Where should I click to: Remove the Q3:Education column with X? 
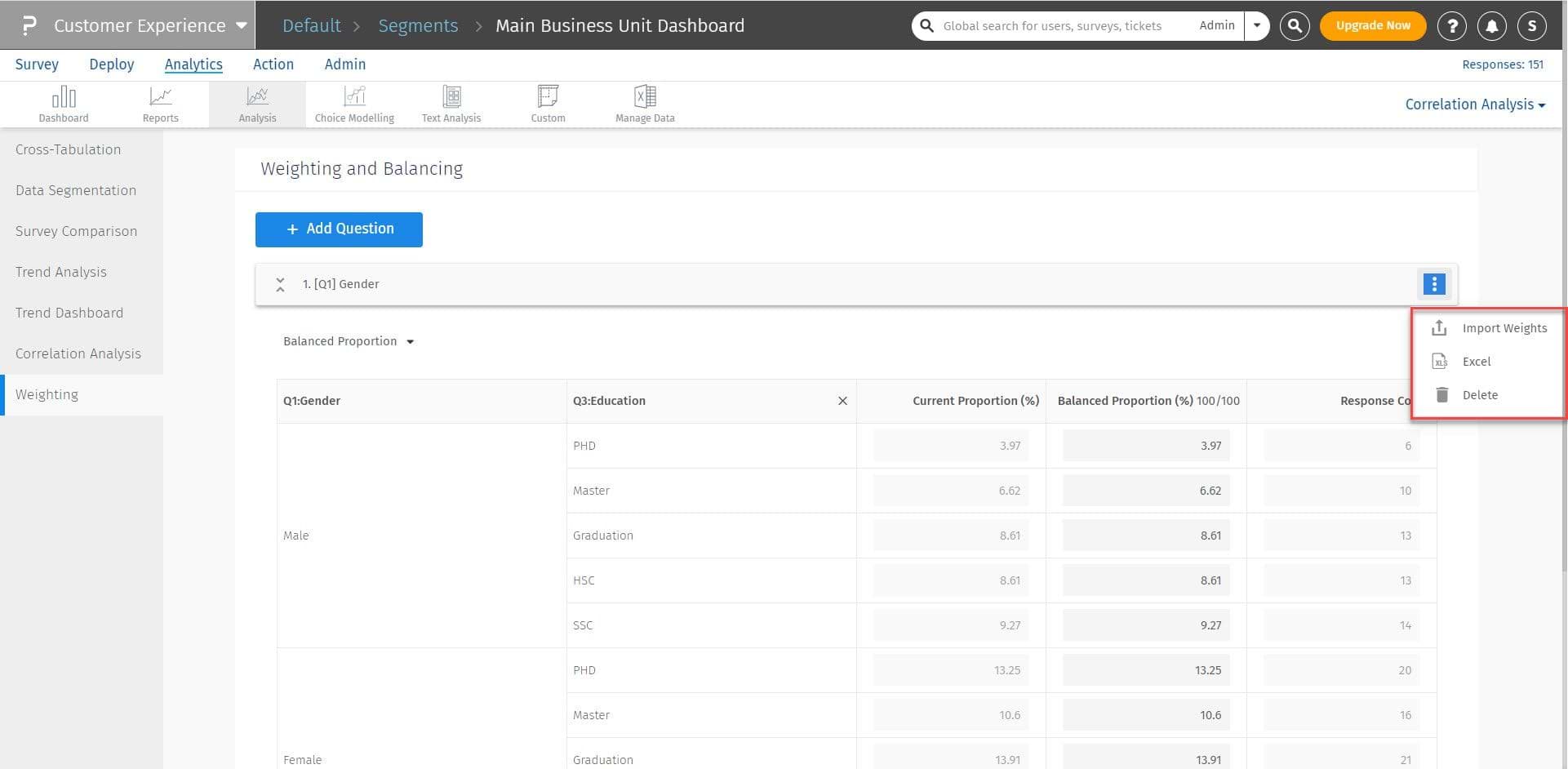(842, 401)
